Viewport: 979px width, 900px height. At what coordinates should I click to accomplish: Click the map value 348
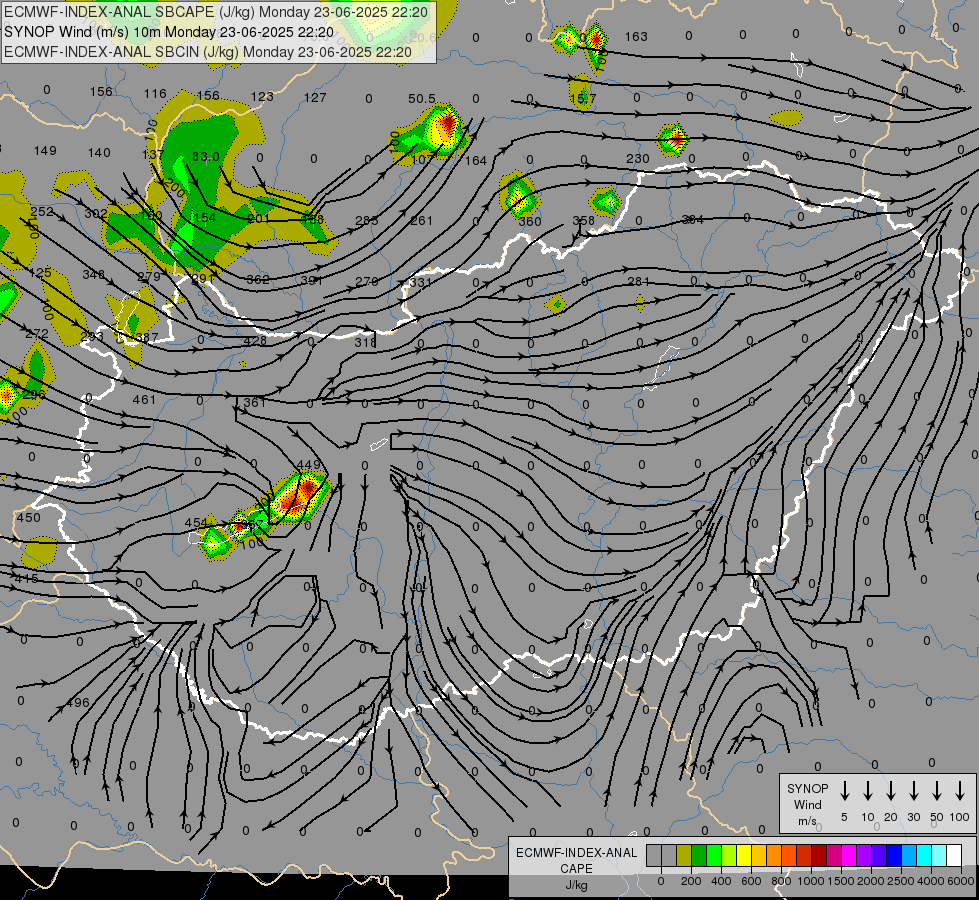[94, 274]
